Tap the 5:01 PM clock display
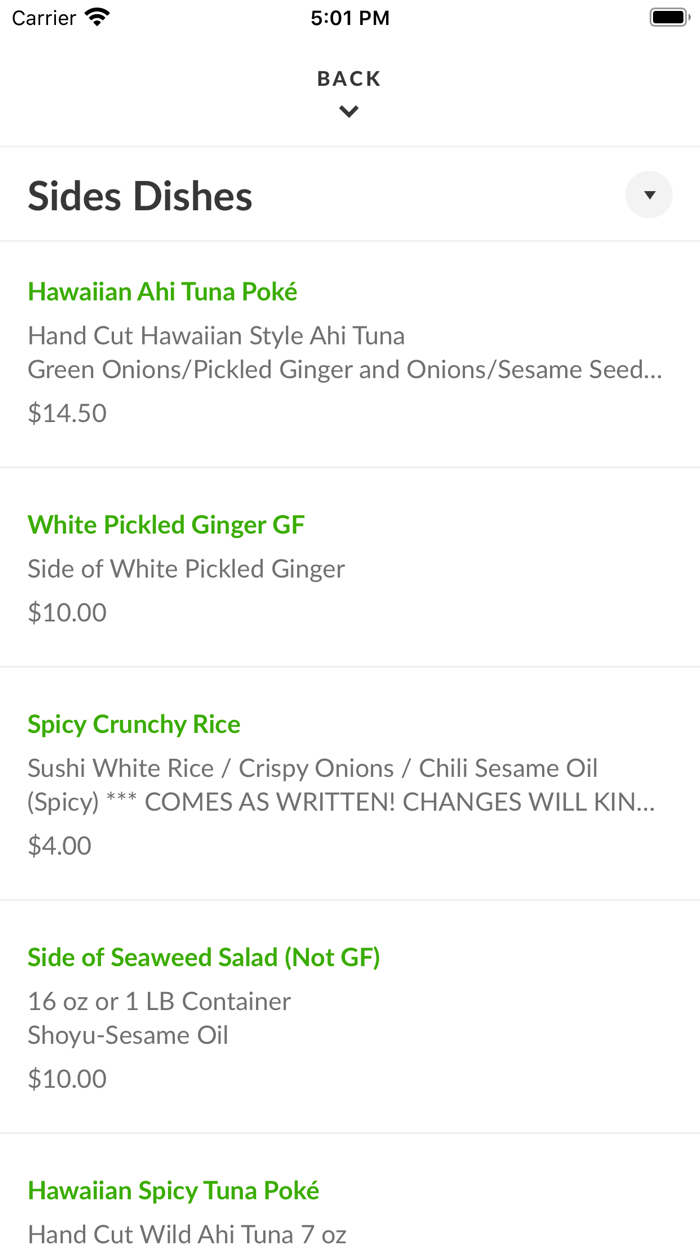Viewport: 700px width, 1244px height. pos(348,16)
